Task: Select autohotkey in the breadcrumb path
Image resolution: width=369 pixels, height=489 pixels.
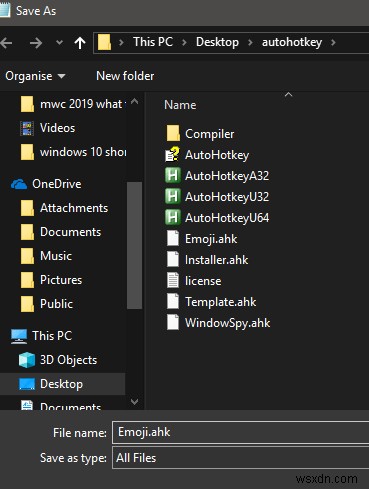Action: click(x=292, y=42)
